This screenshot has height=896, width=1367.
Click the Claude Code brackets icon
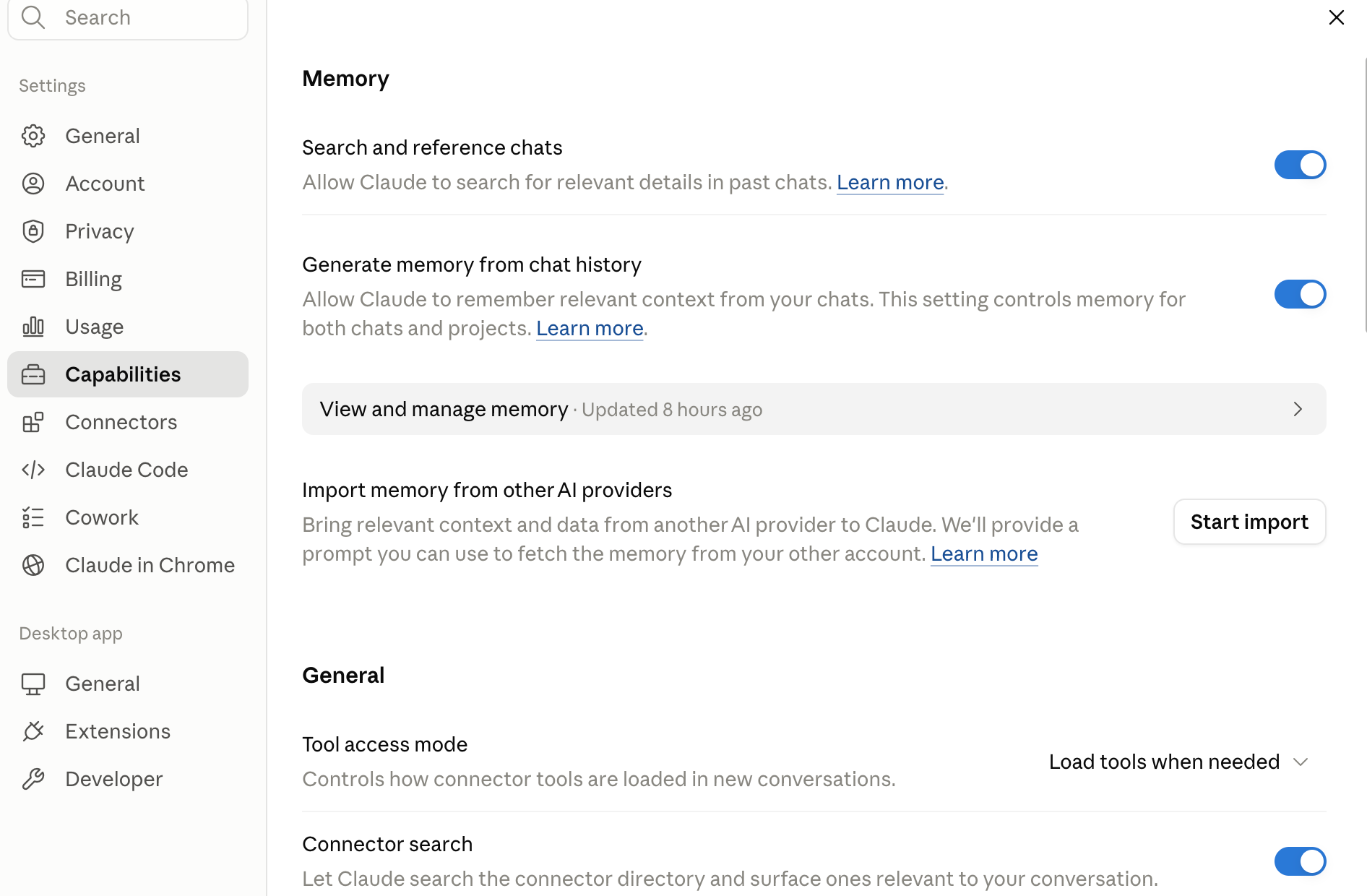(33, 470)
